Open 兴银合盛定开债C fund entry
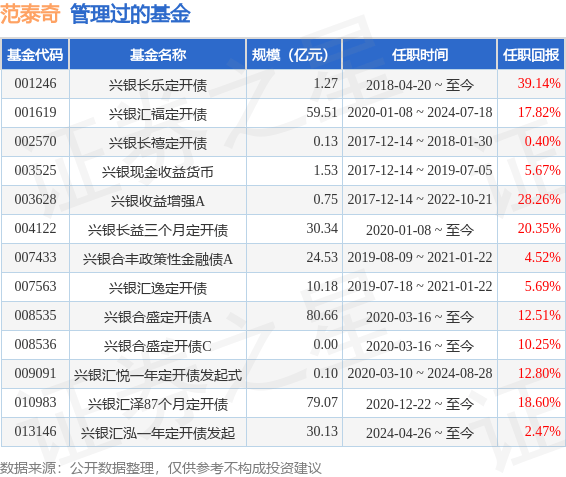The height and width of the screenshot is (477, 566). point(158,346)
